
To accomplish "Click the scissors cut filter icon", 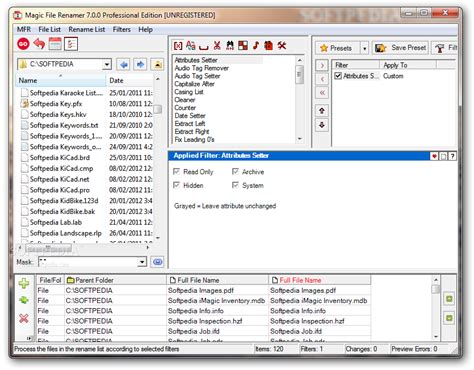I will click(x=217, y=46).
